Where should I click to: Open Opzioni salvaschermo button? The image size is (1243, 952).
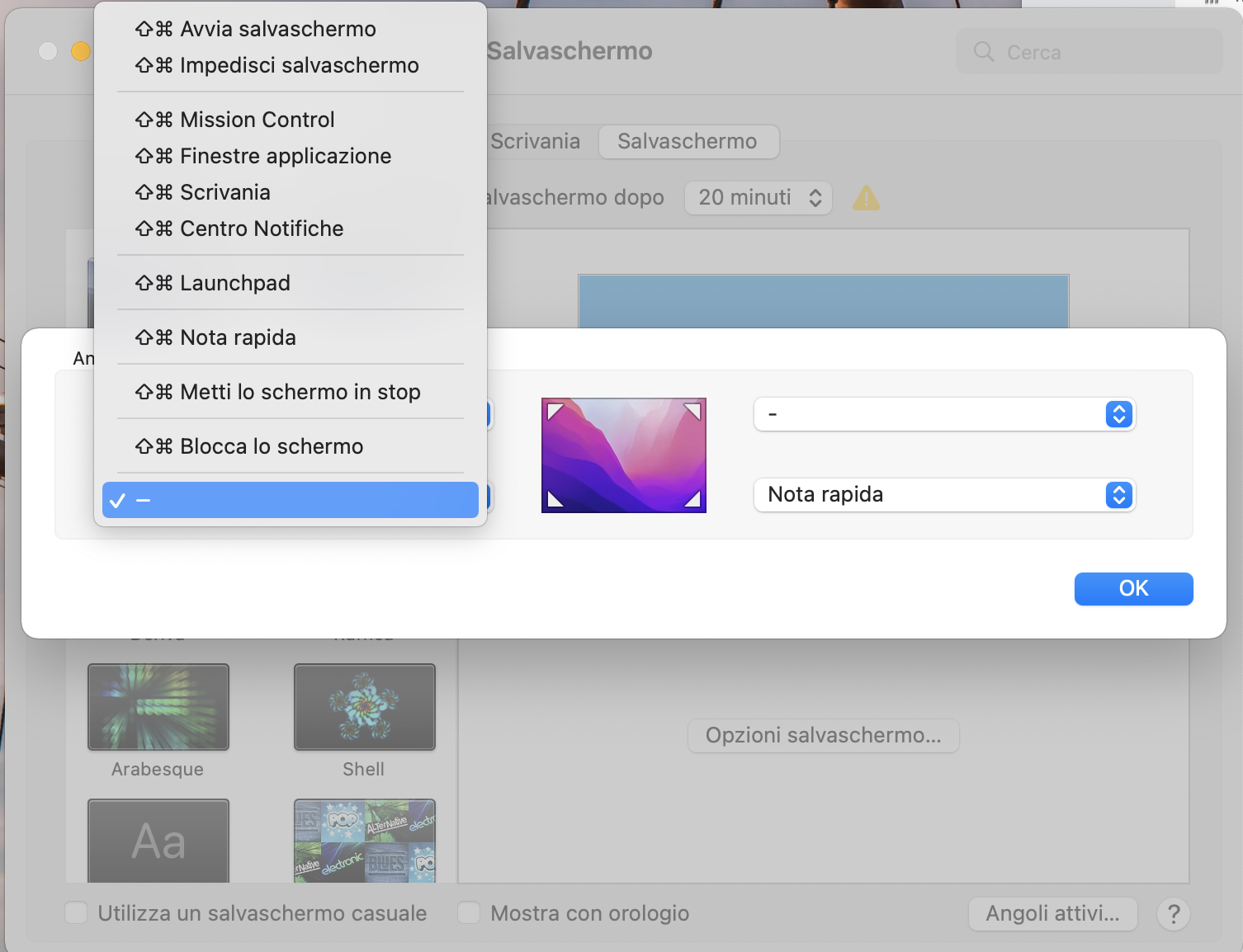[823, 735]
